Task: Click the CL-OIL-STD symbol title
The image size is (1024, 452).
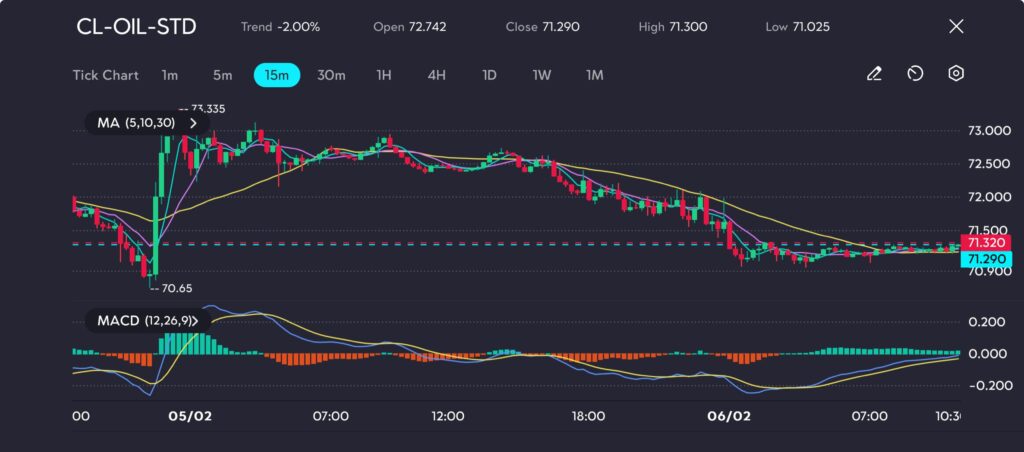Action: pyautogui.click(x=136, y=27)
